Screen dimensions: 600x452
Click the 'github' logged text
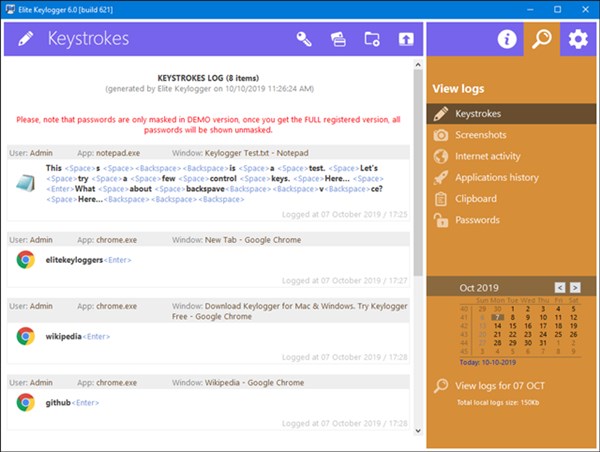coord(58,403)
